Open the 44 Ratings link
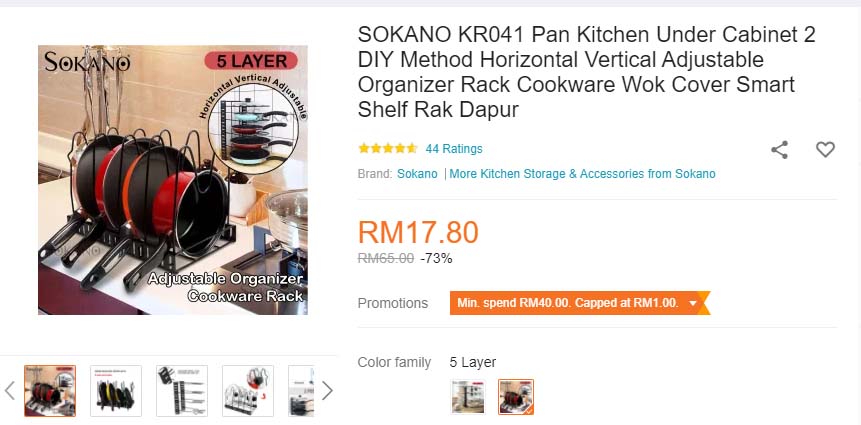Image resolution: width=861 pixels, height=425 pixels. [454, 149]
